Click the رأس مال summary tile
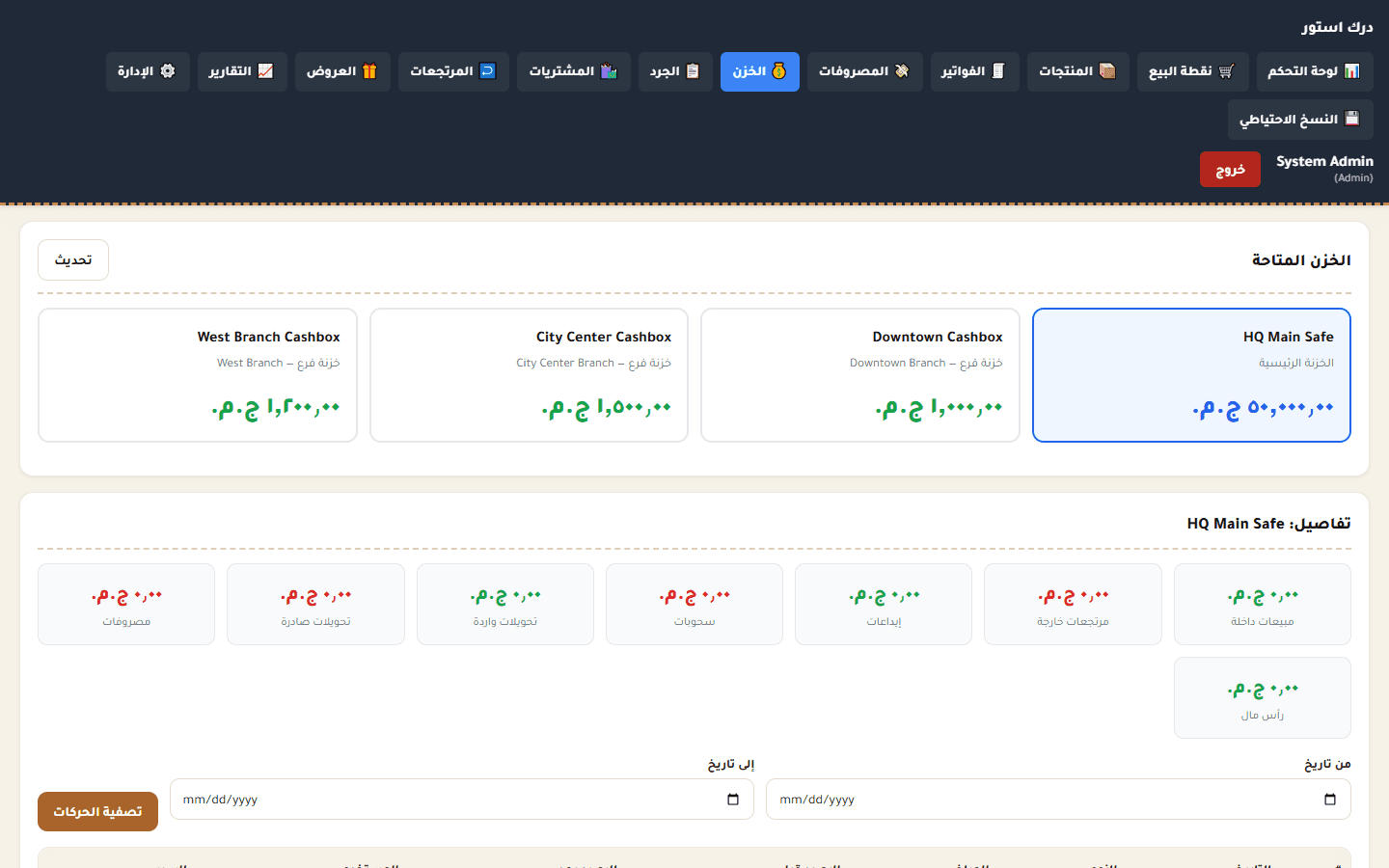This screenshot has height=868, width=1389. tap(1263, 698)
